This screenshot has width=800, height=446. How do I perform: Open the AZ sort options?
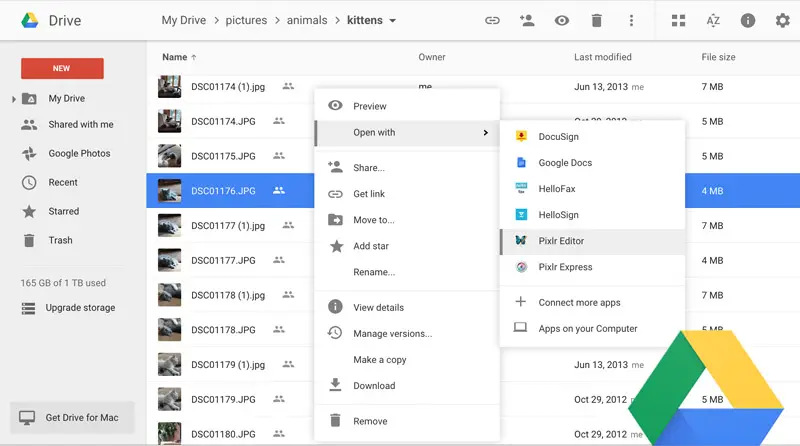click(713, 20)
